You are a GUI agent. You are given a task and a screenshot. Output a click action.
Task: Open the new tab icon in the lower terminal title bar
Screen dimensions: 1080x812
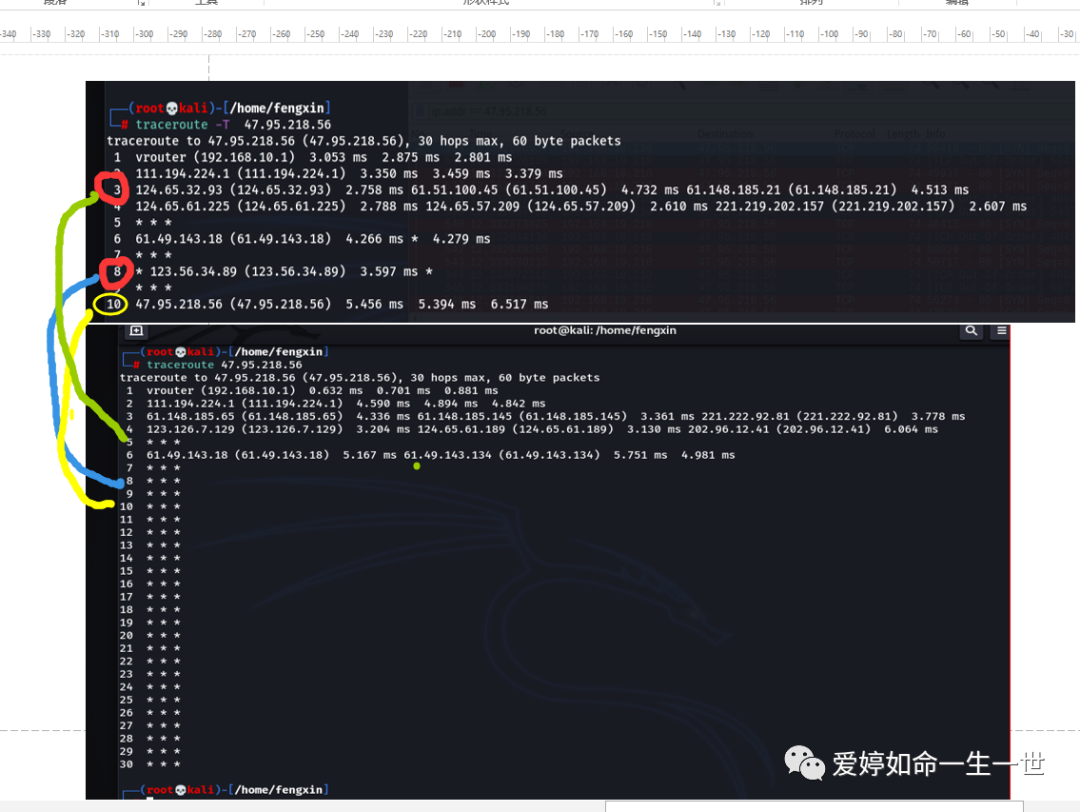pyautogui.click(x=136, y=331)
